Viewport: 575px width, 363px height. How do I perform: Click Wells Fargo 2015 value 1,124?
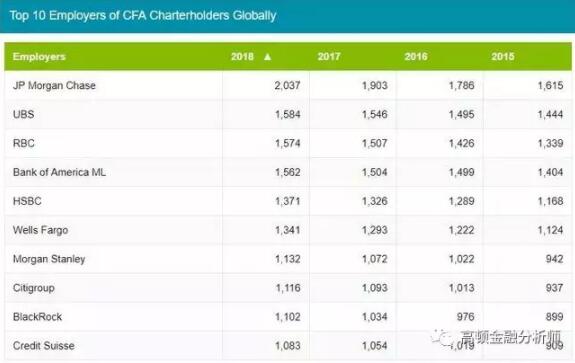[550, 230]
